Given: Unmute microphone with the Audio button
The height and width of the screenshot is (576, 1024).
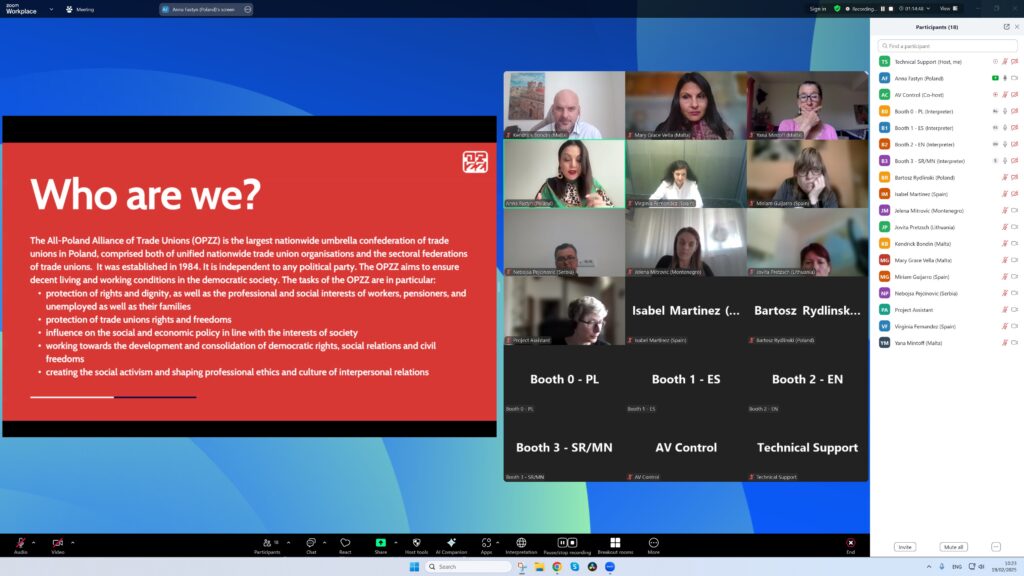Looking at the screenshot, I should (20, 543).
